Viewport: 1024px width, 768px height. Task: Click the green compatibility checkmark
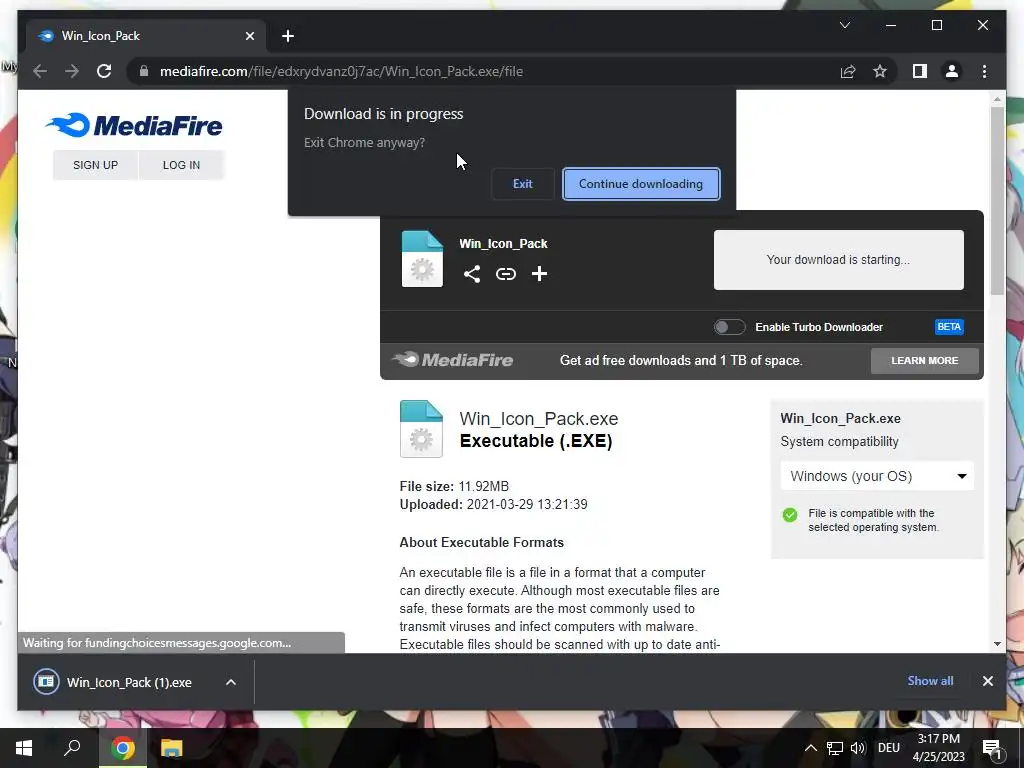(x=790, y=515)
